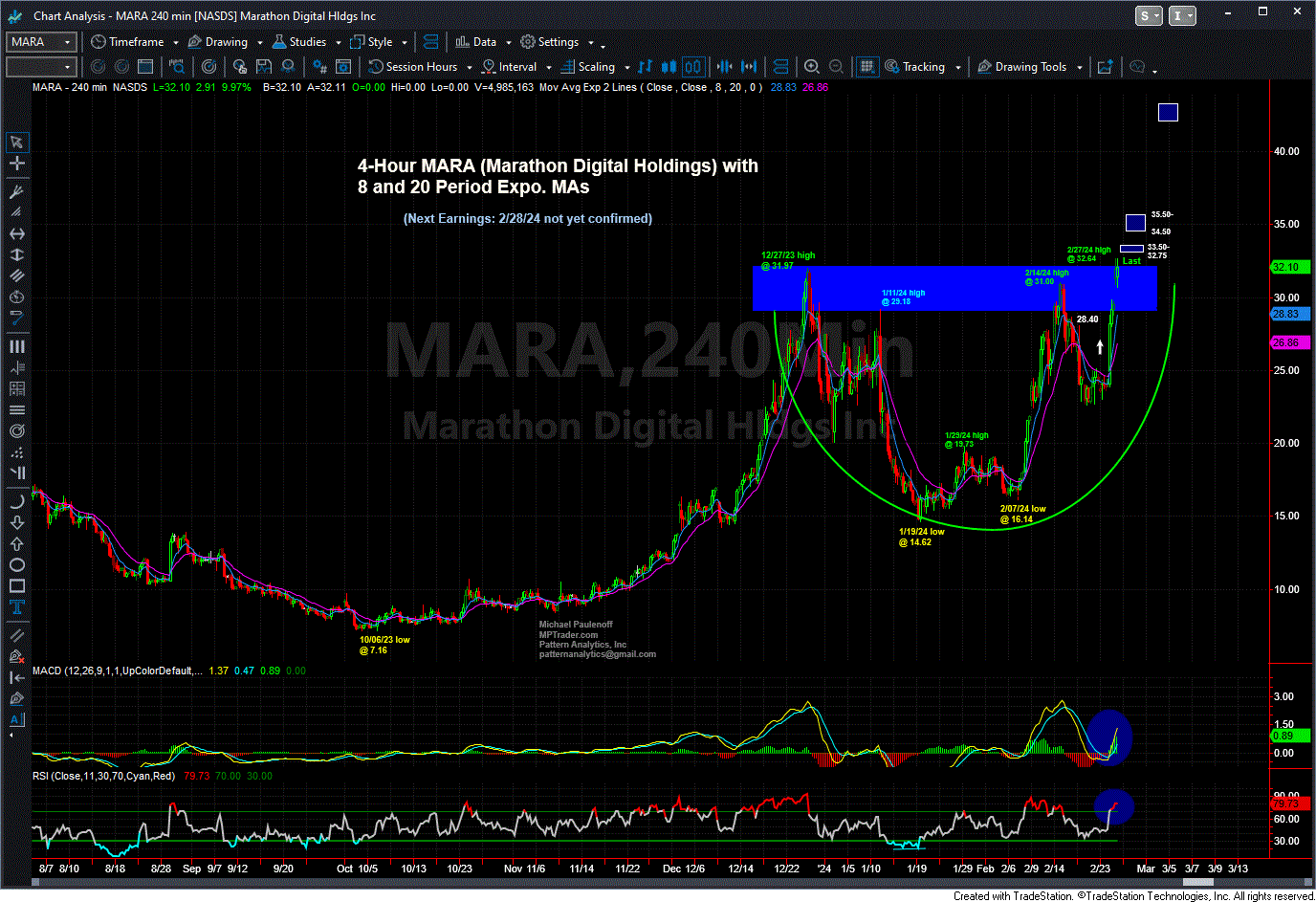Open the Settings menu

(550, 42)
